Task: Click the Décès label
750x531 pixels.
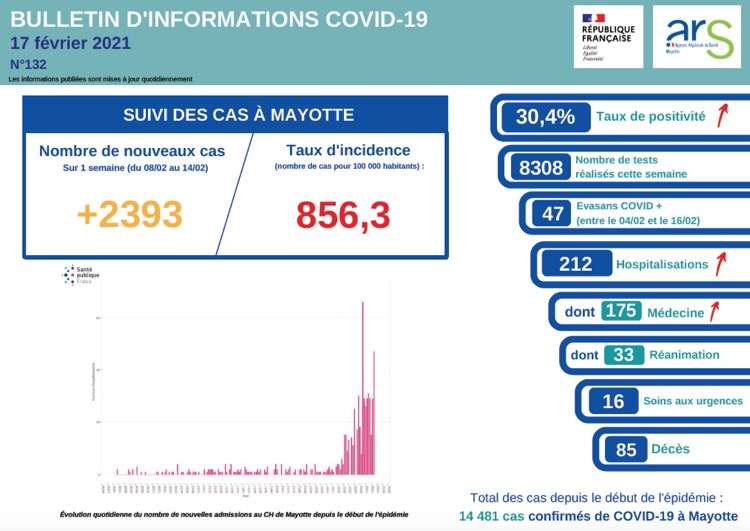Action: coord(670,449)
